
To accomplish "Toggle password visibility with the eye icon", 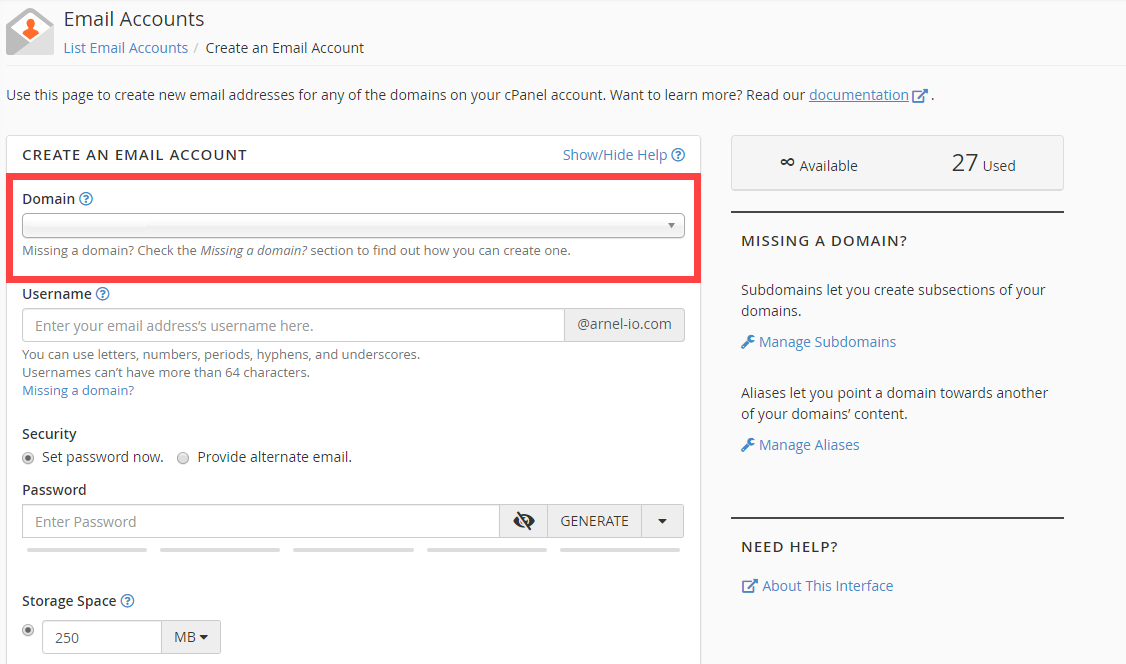I will pyautogui.click(x=523, y=521).
